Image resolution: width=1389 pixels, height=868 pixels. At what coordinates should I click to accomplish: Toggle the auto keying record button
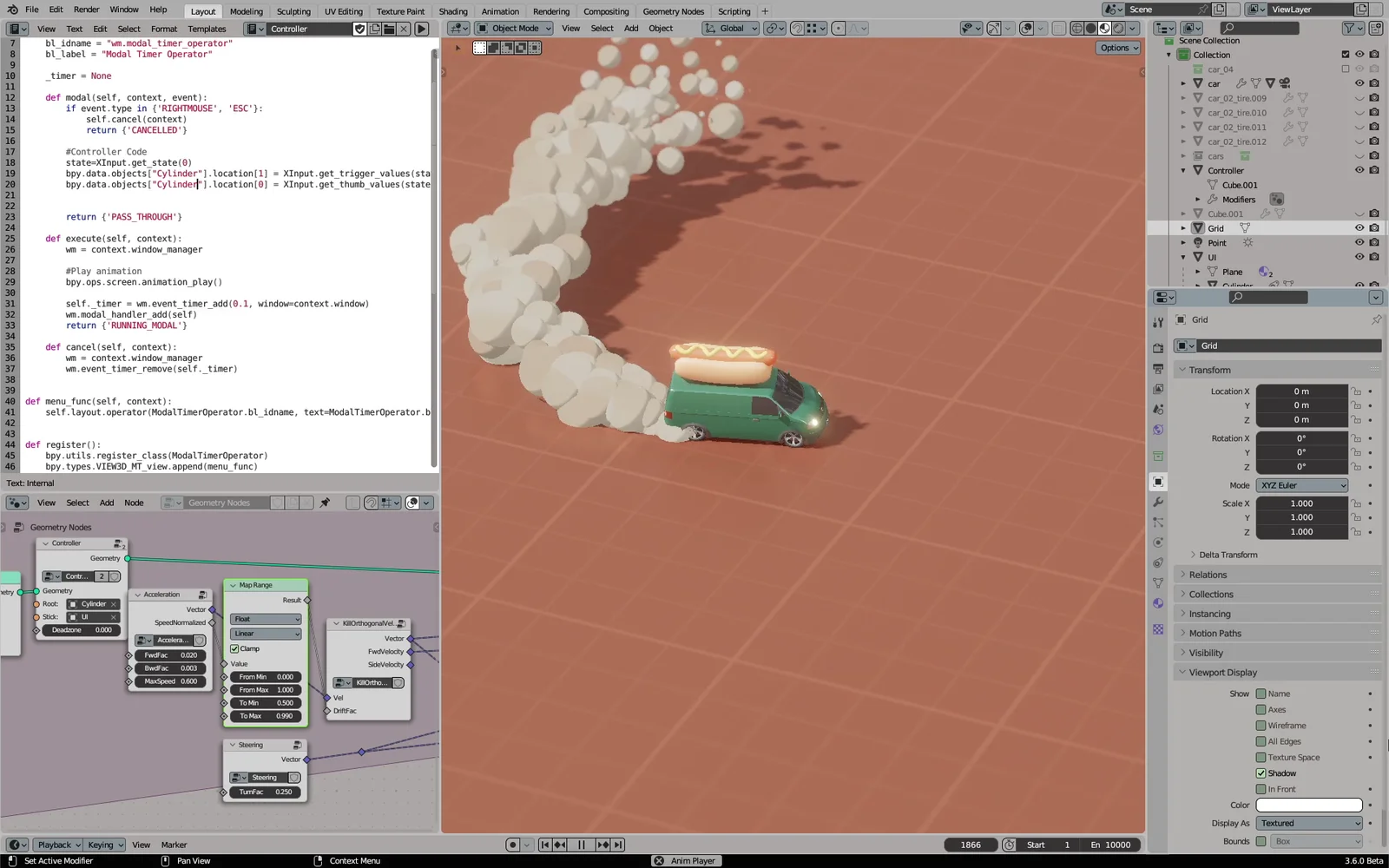click(x=513, y=845)
